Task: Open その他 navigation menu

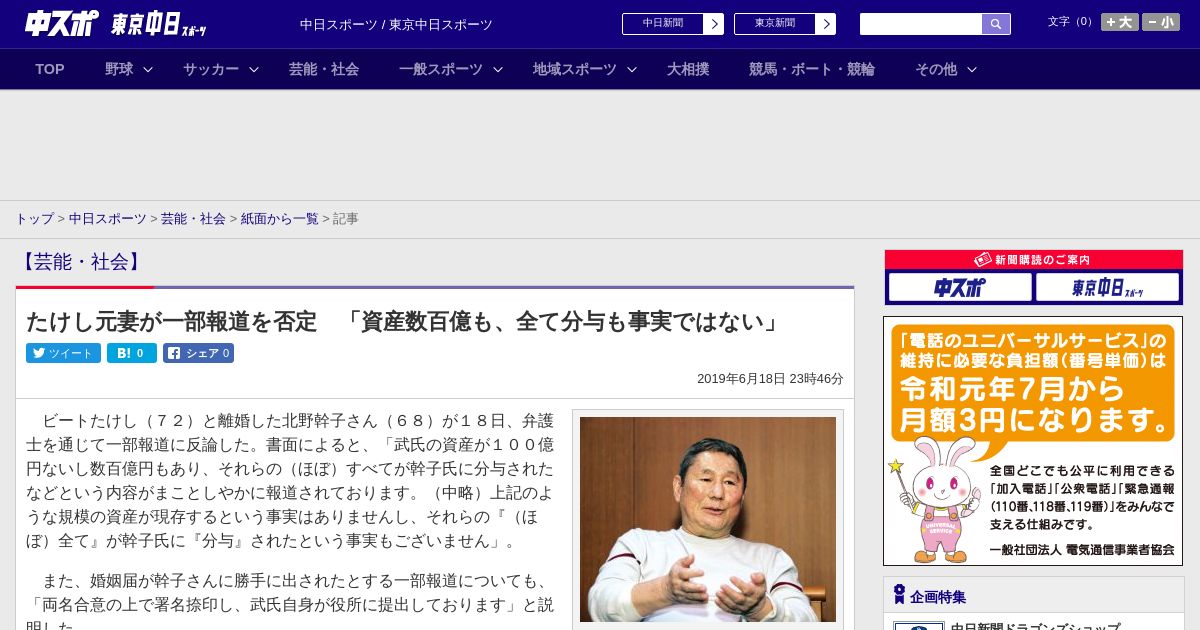Action: click(x=936, y=69)
